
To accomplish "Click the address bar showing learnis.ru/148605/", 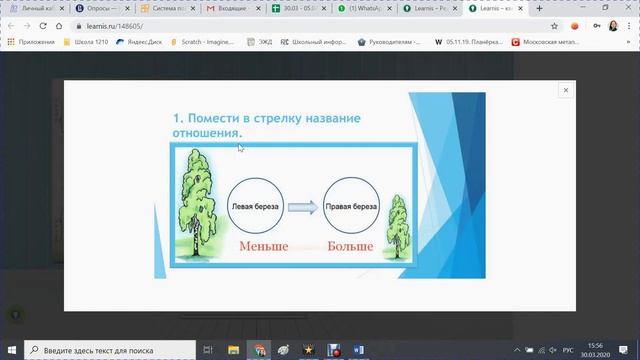I will tap(310, 26).
